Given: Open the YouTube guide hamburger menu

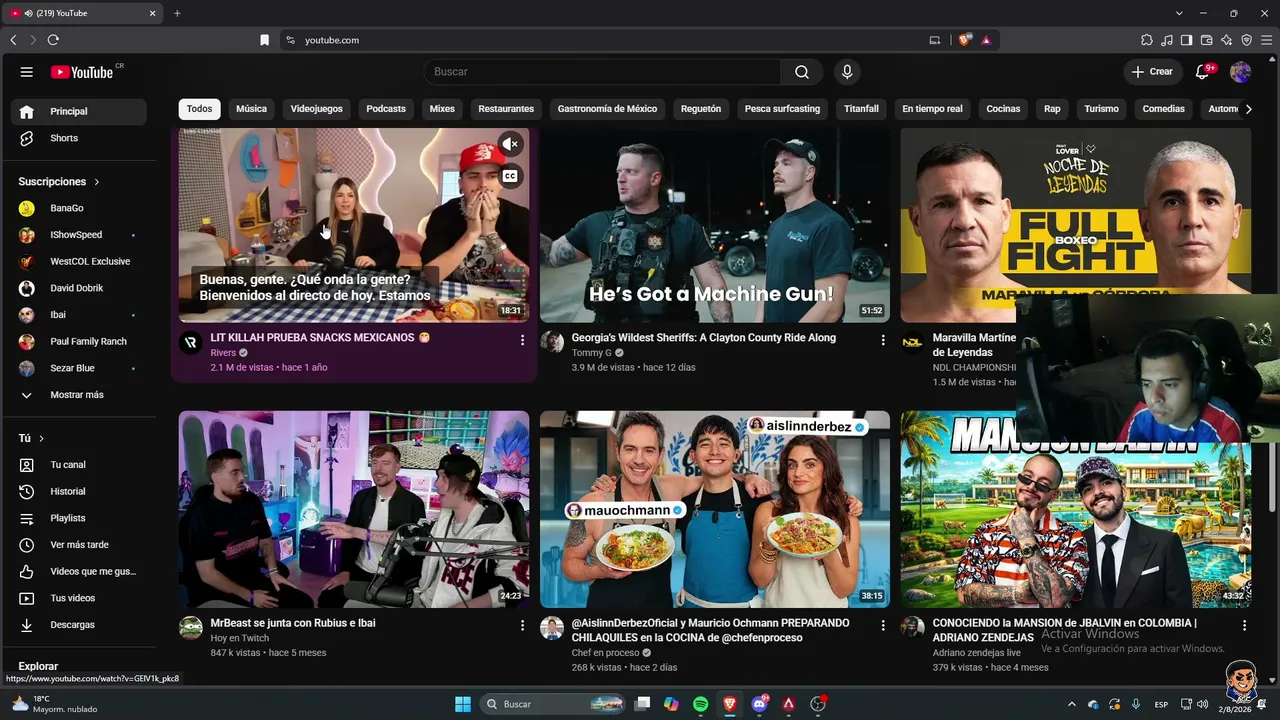Looking at the screenshot, I should click(27, 72).
